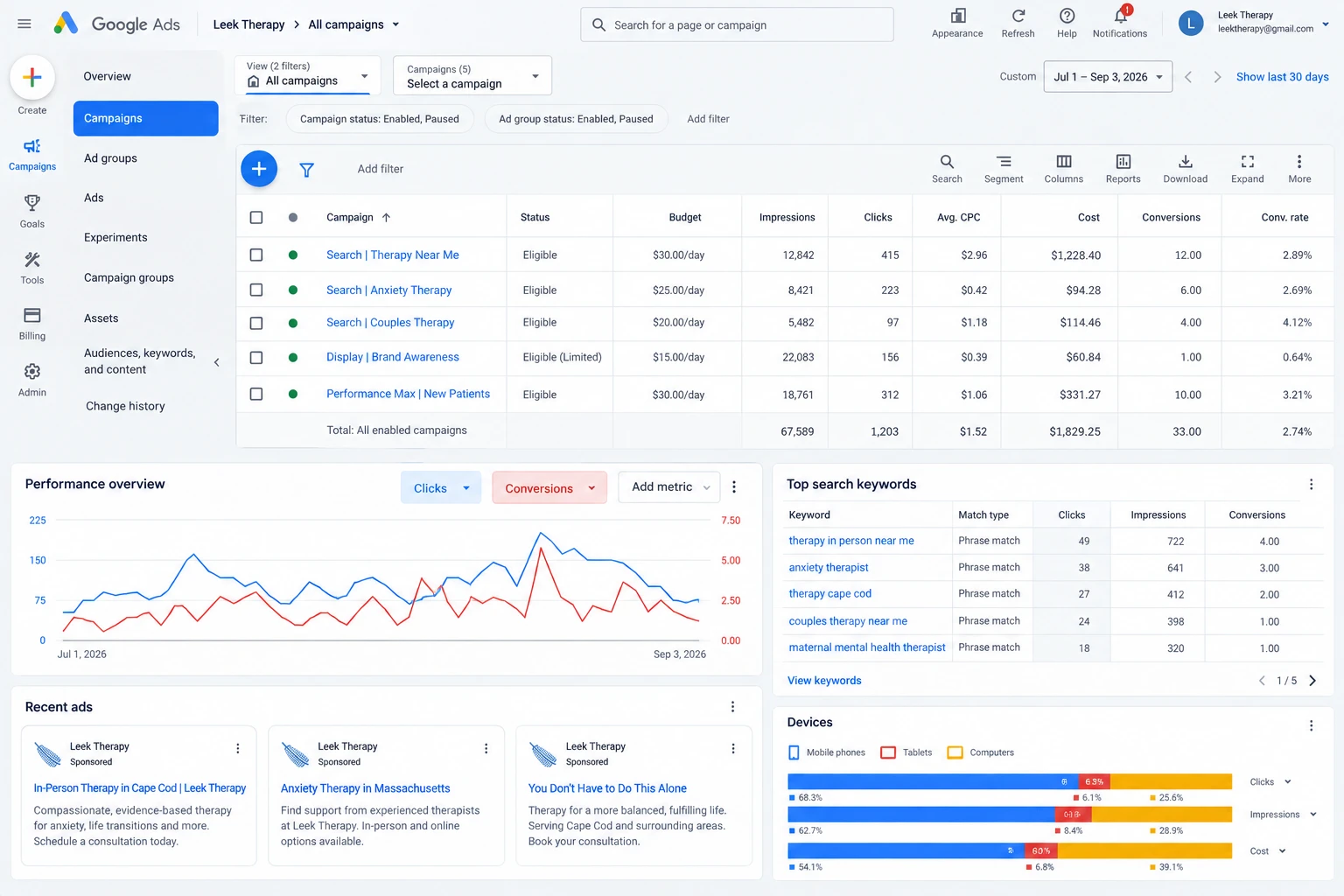Toggle the select-all campaigns checkbox
The width and height of the screenshot is (1344, 896).
pyautogui.click(x=256, y=217)
